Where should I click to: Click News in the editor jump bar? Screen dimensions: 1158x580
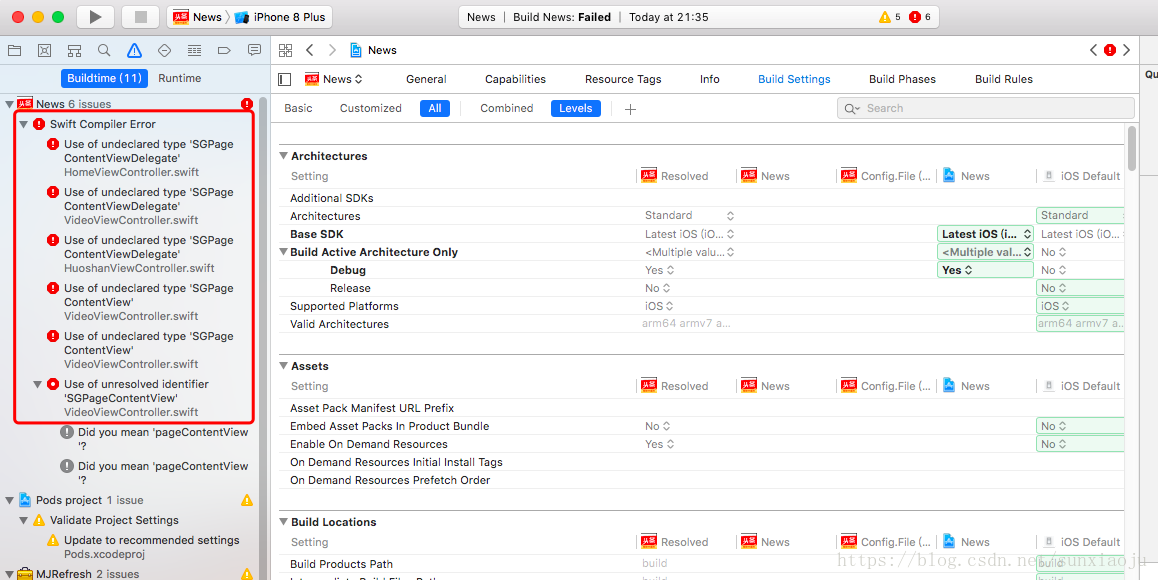[374, 50]
